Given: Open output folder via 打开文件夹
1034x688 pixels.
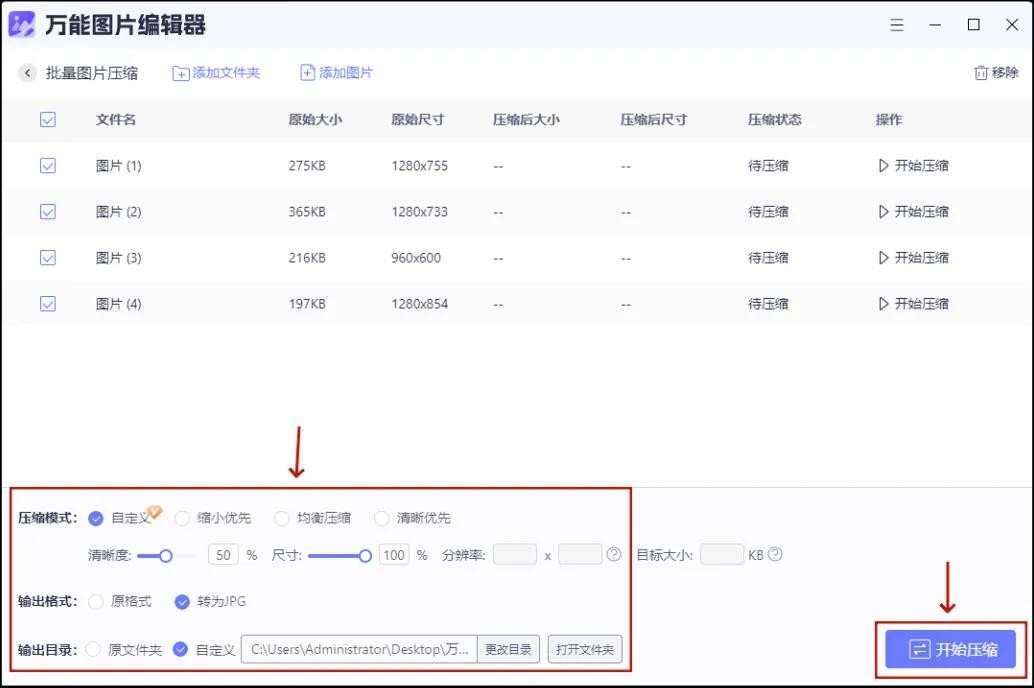Looking at the screenshot, I should click(x=585, y=650).
